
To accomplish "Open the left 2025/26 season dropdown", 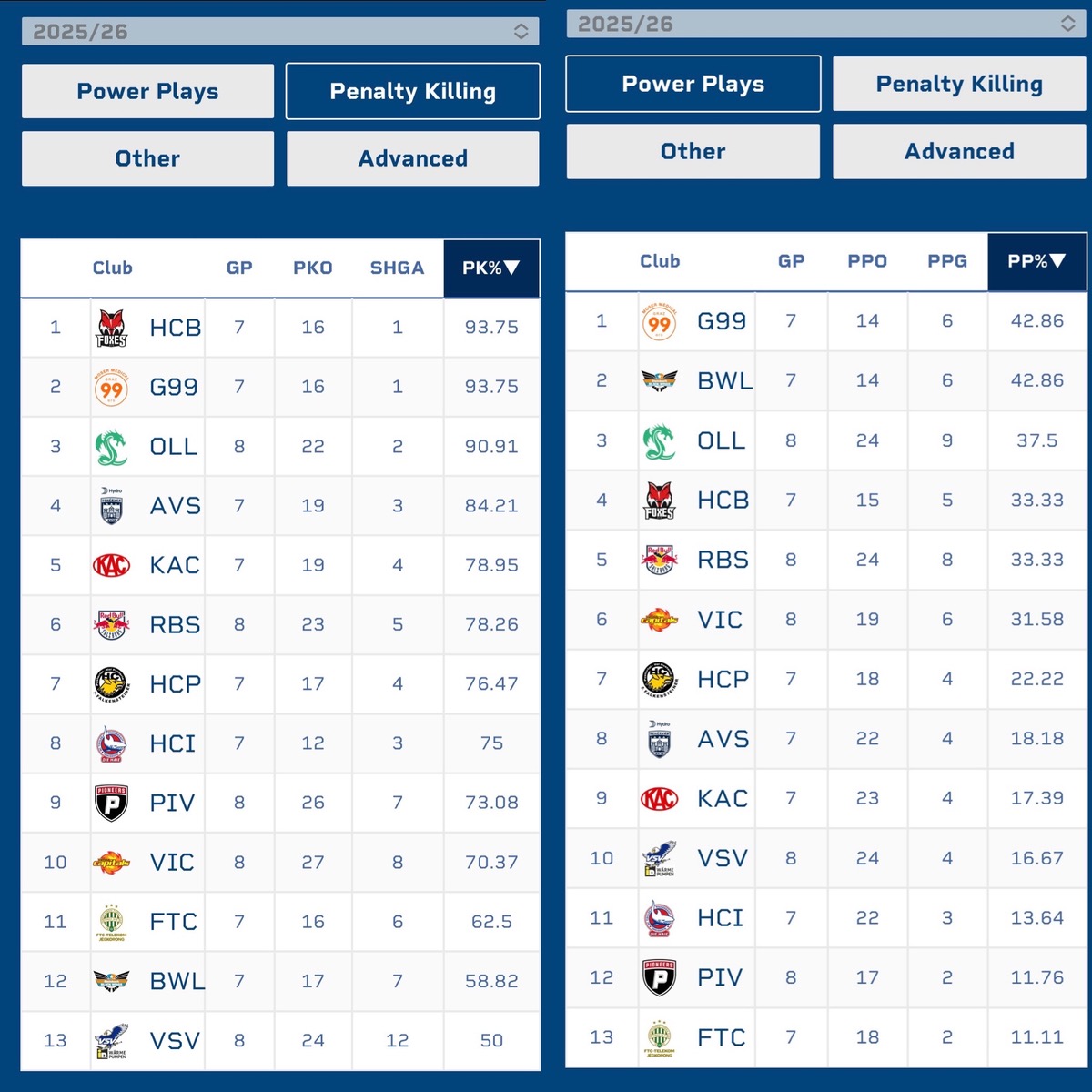I will (x=280, y=32).
